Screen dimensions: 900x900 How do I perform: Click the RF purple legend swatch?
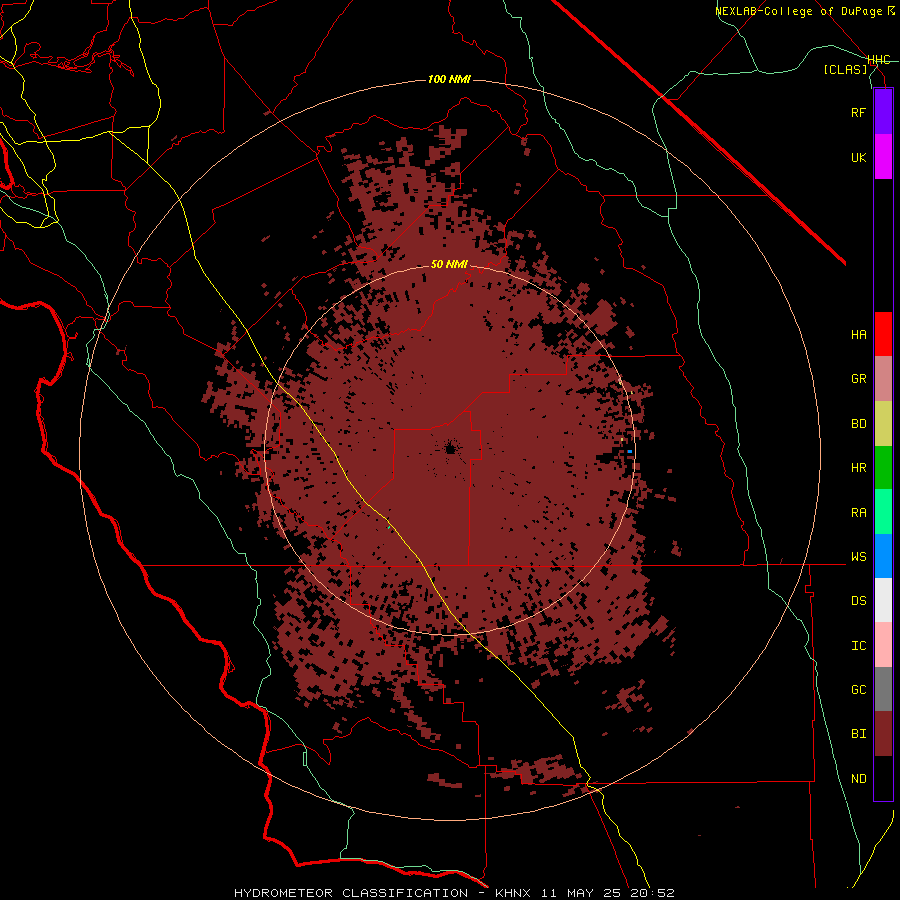883,112
